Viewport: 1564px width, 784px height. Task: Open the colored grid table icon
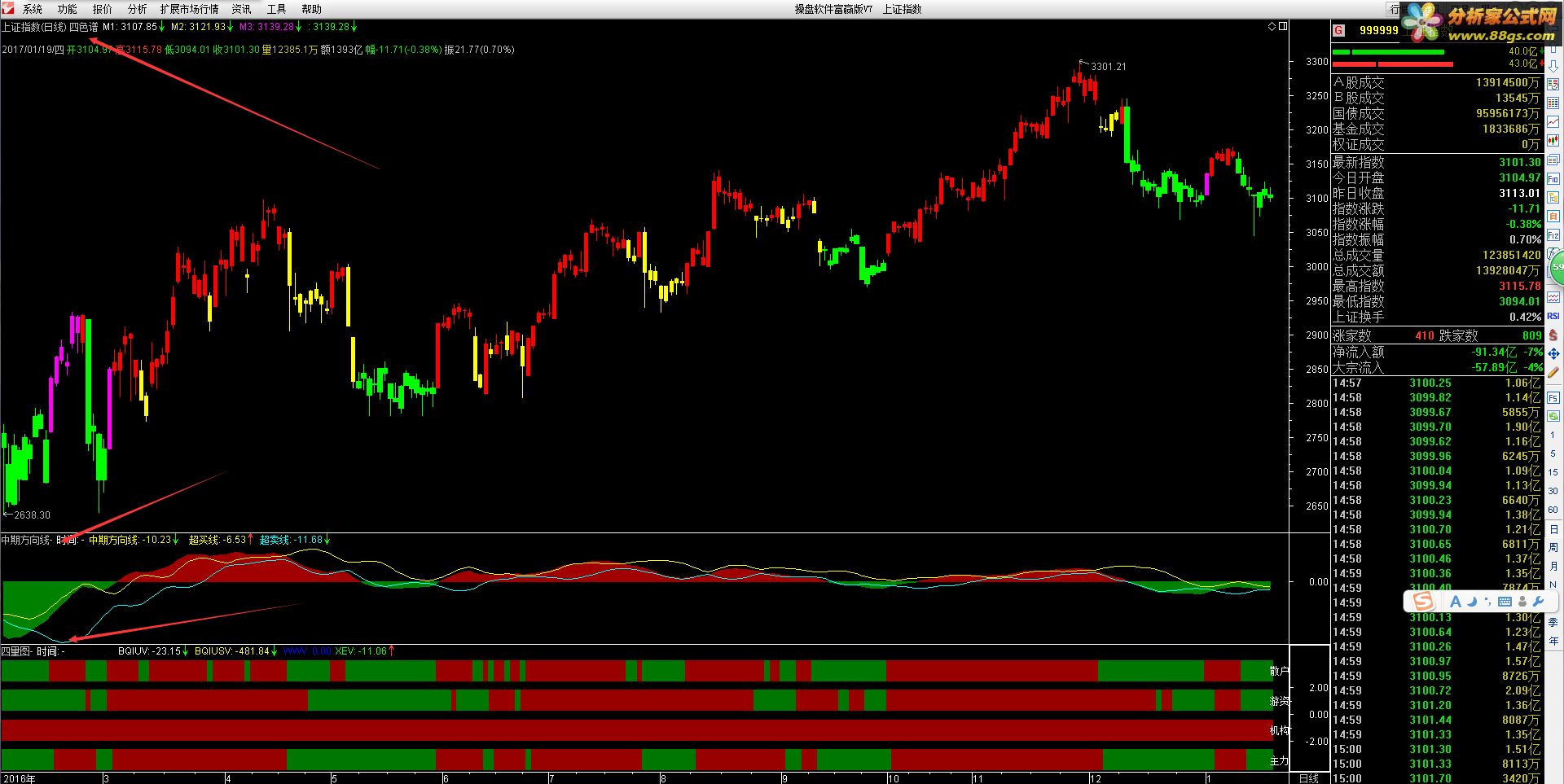[1553, 103]
